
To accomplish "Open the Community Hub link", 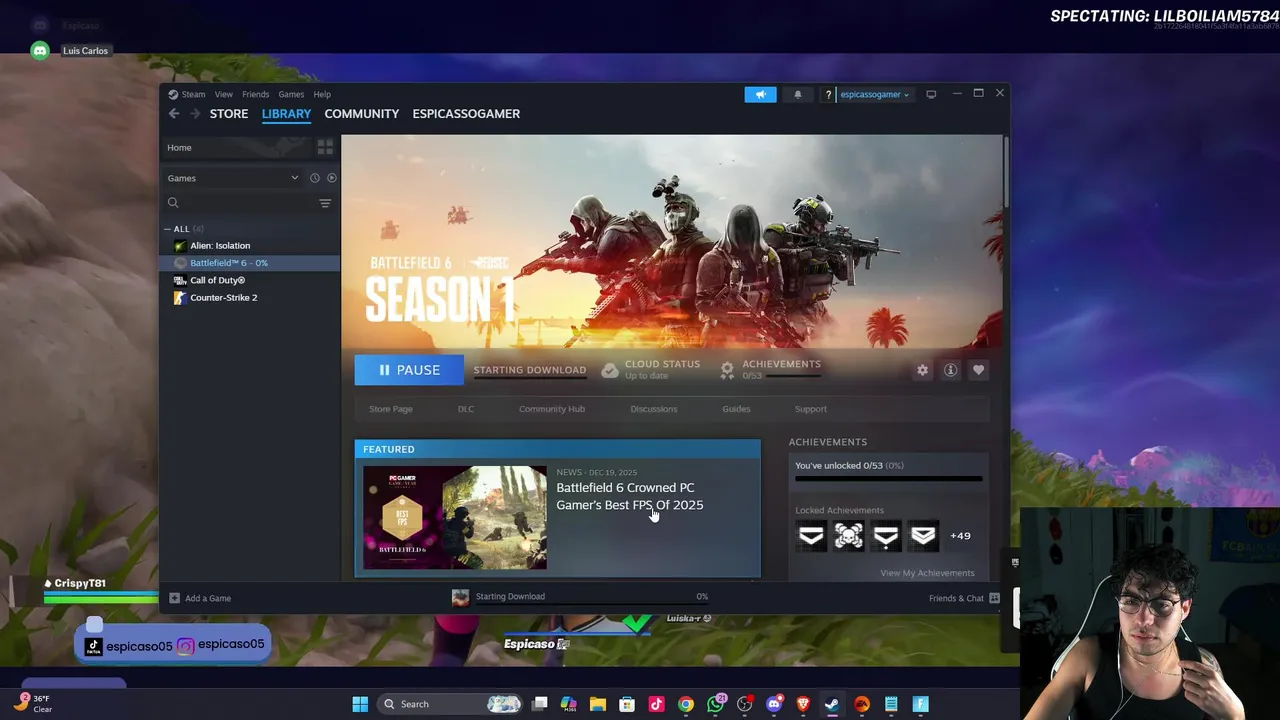I will click(552, 409).
